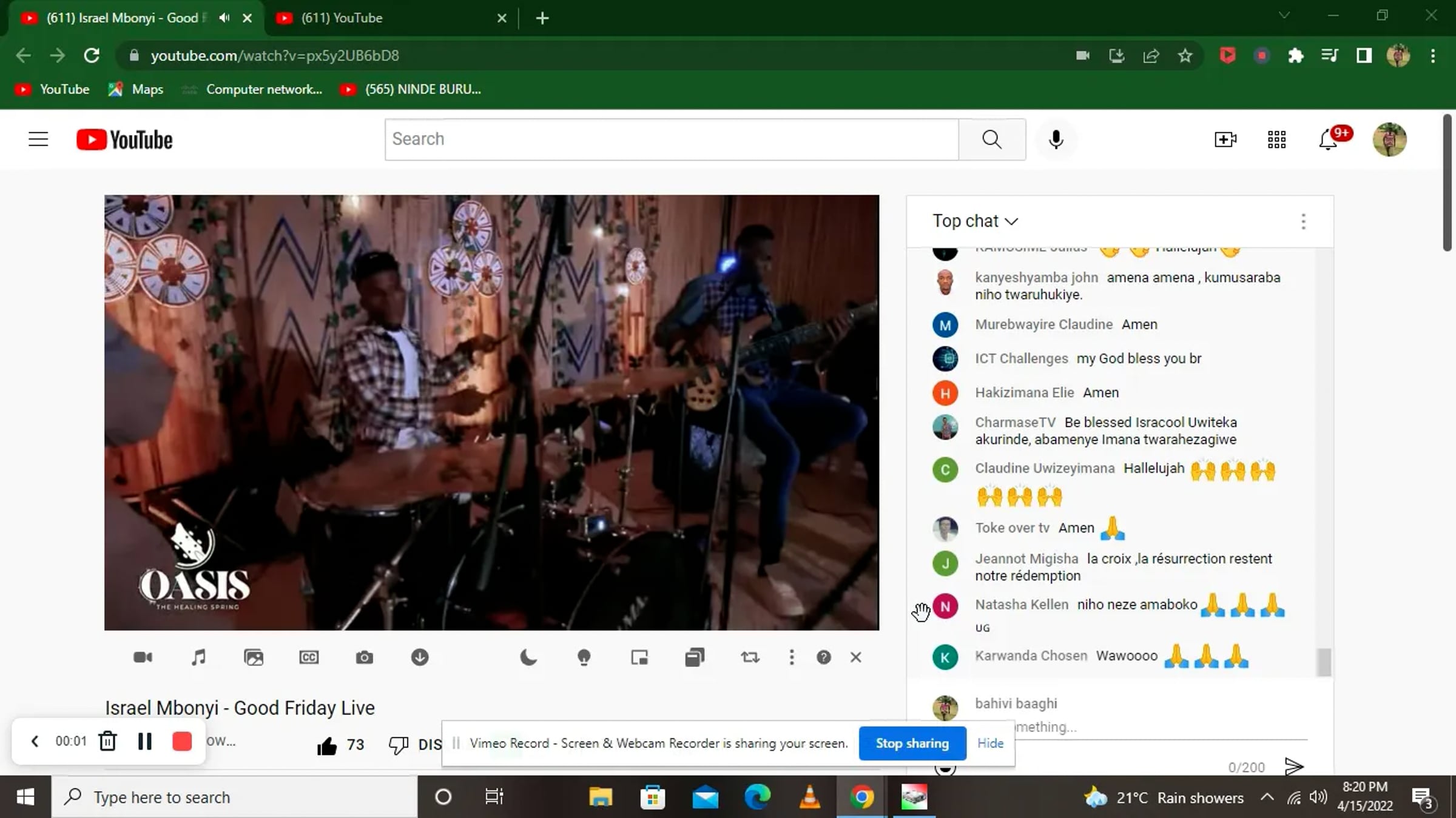Hide the screen sharing notification bar
The image size is (1456, 818).
tap(990, 743)
